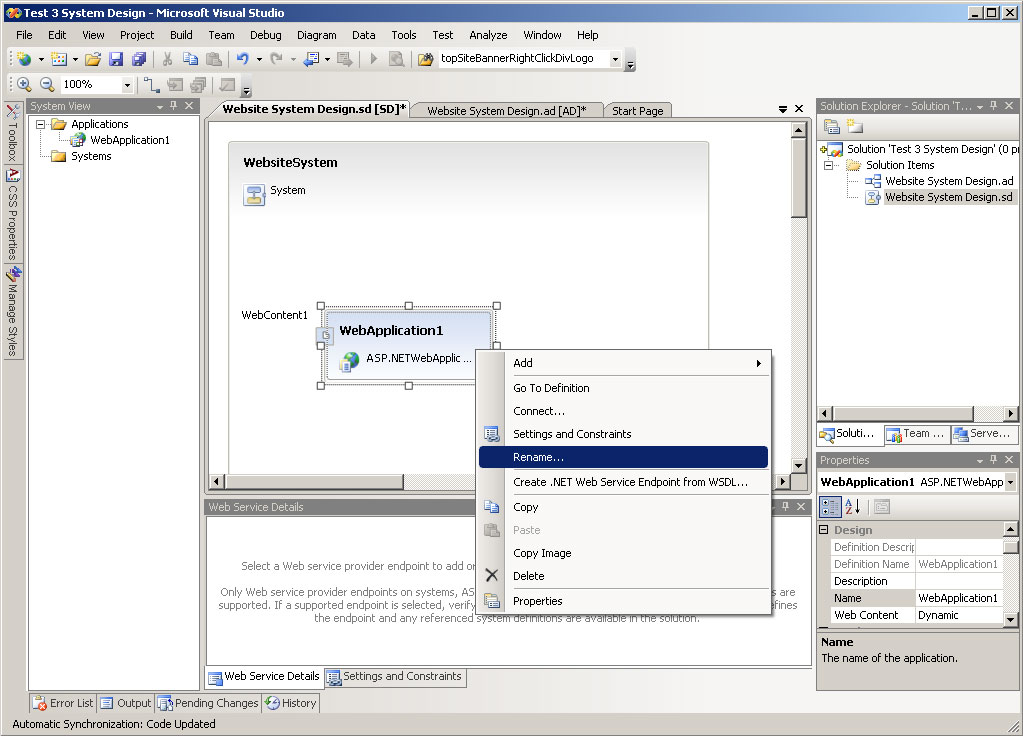Choose Rename in context menu
The image size is (1023, 736).
(x=623, y=457)
